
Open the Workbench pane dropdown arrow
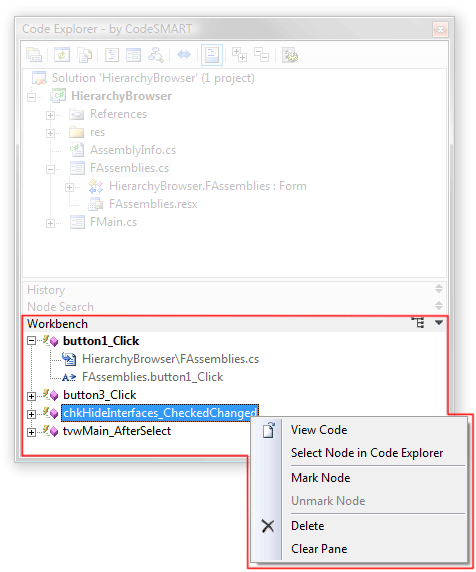pos(439,323)
